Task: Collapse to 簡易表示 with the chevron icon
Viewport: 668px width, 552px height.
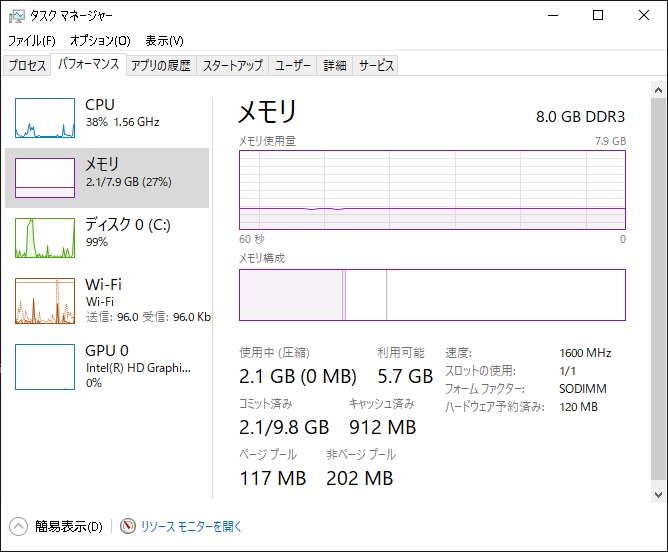Action: pos(18,526)
